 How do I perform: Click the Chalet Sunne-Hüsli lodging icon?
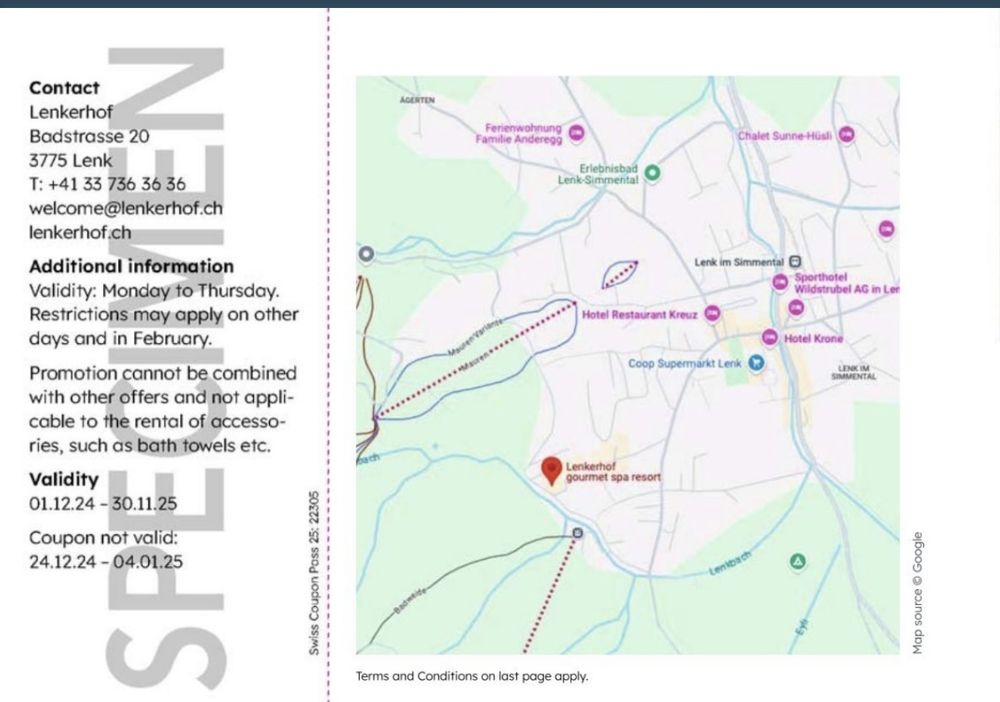coord(846,135)
